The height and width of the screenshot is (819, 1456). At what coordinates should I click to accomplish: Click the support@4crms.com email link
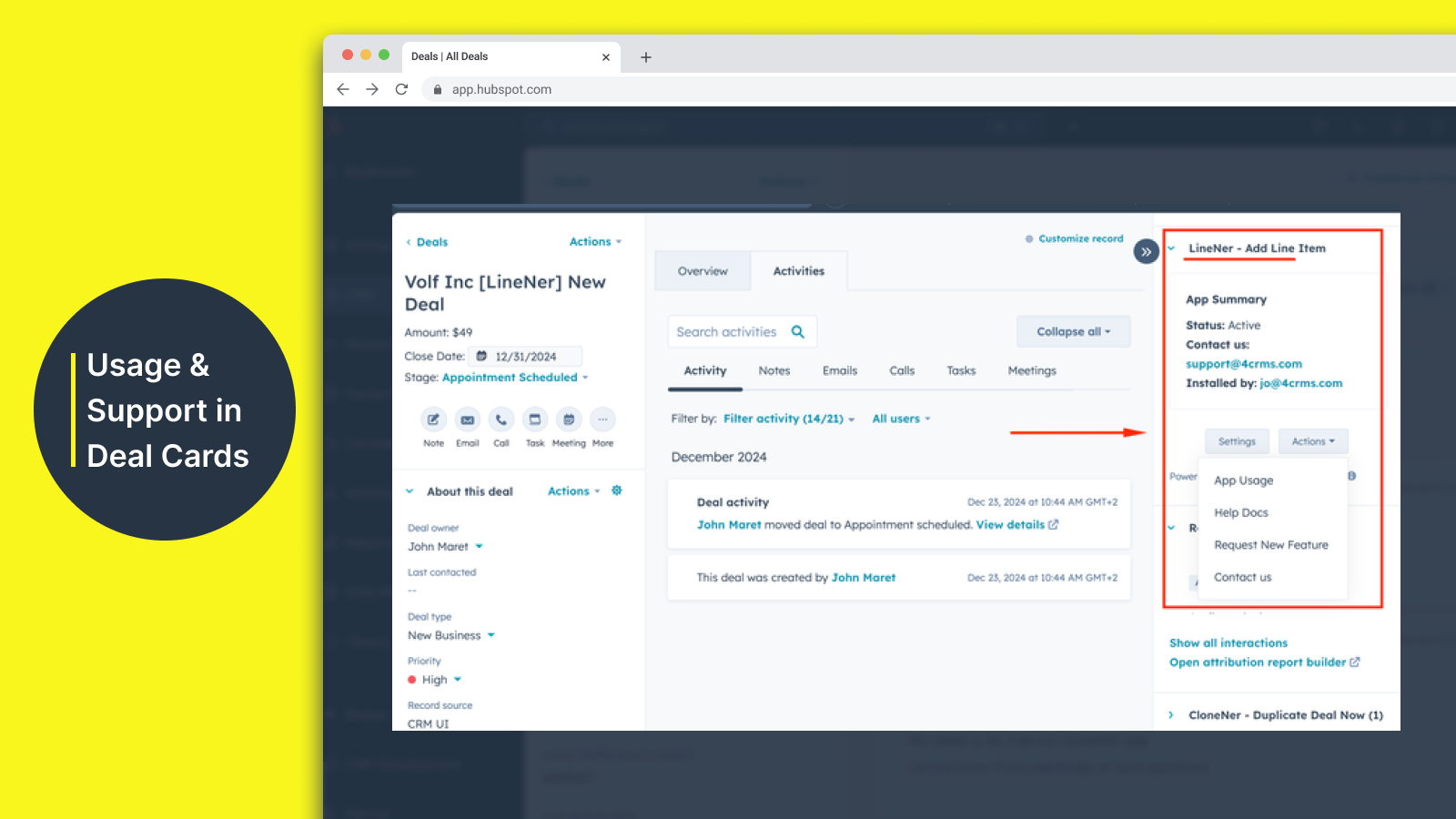1243,364
